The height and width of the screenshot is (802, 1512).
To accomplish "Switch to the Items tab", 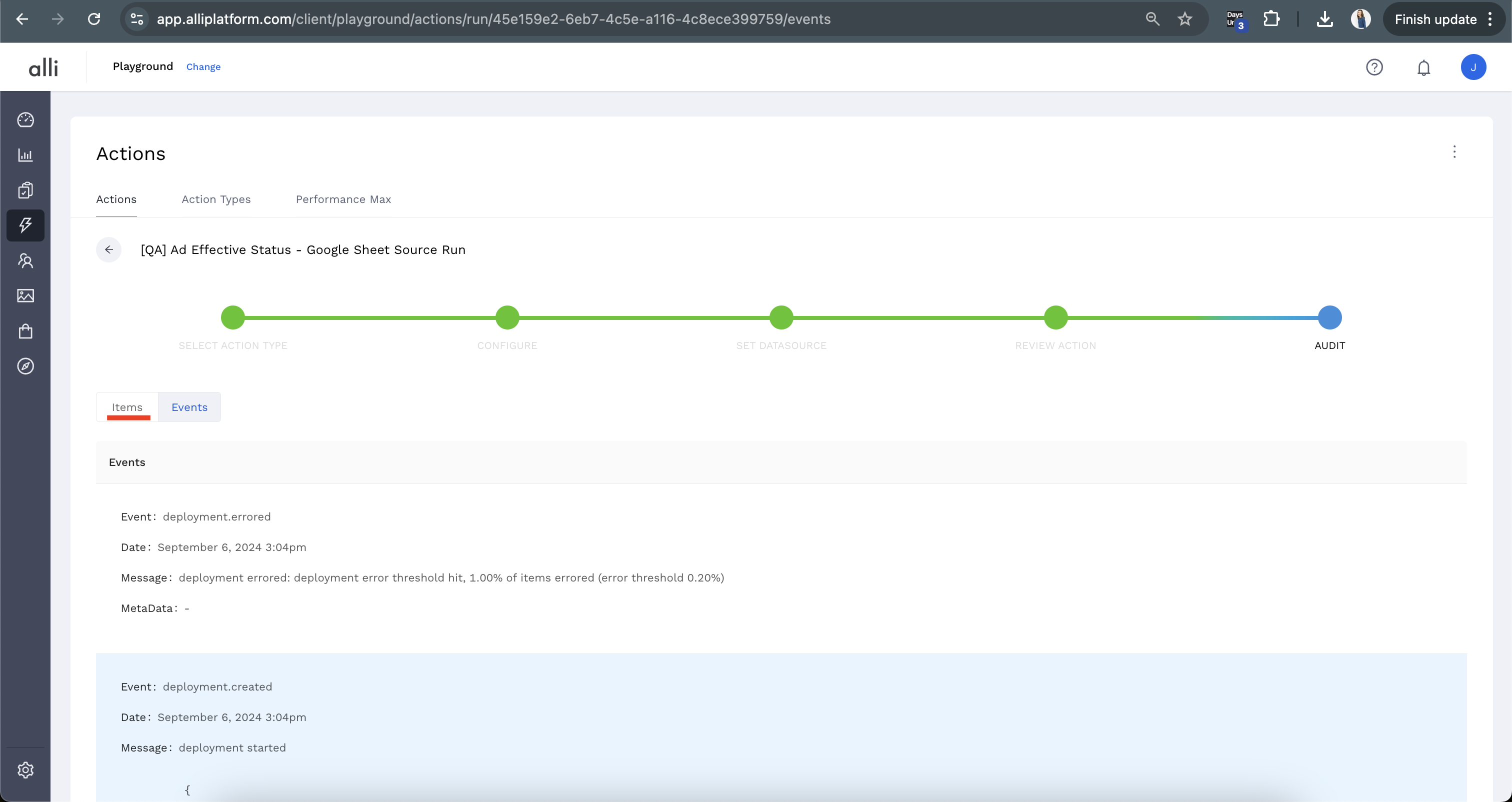I will tap(127, 407).
